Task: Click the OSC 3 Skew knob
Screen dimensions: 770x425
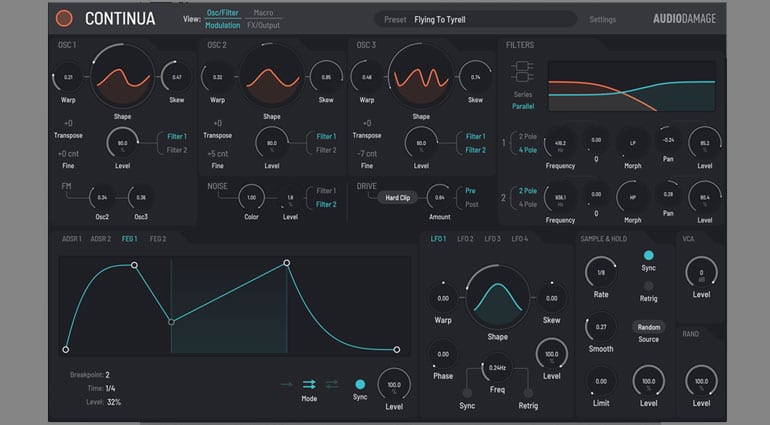Action: 475,77
